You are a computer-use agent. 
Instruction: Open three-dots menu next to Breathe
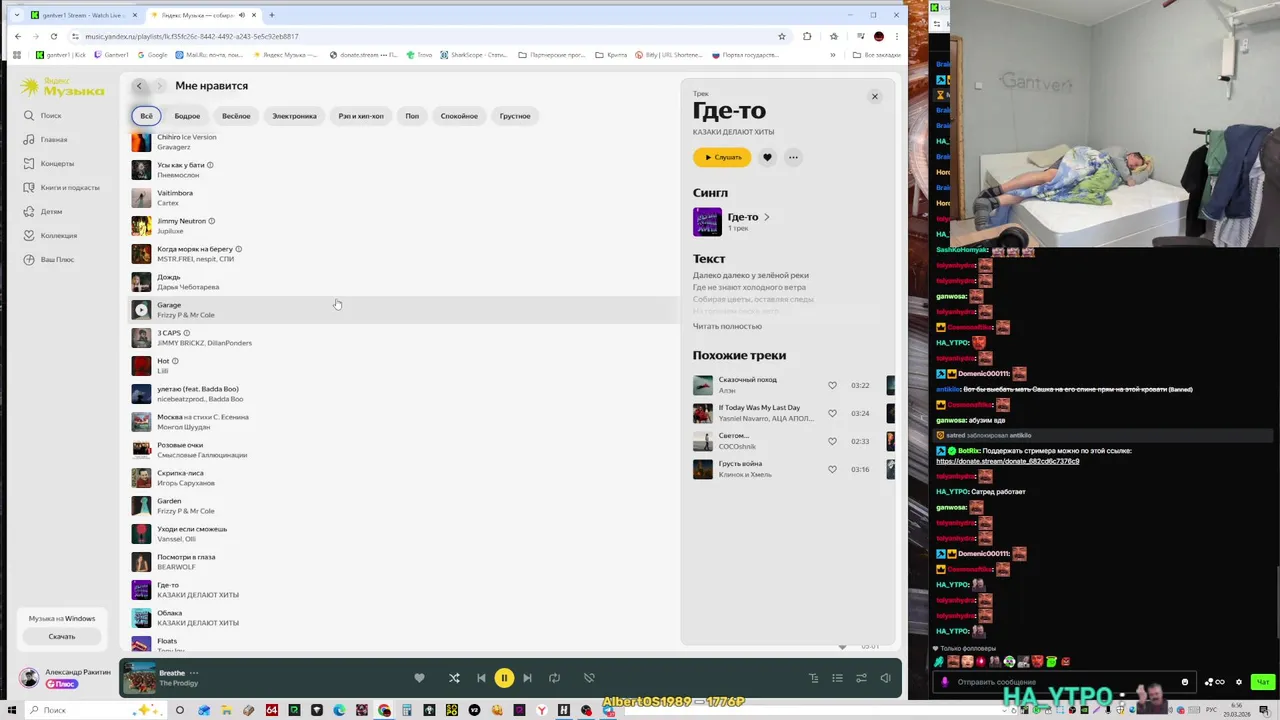[194, 673]
